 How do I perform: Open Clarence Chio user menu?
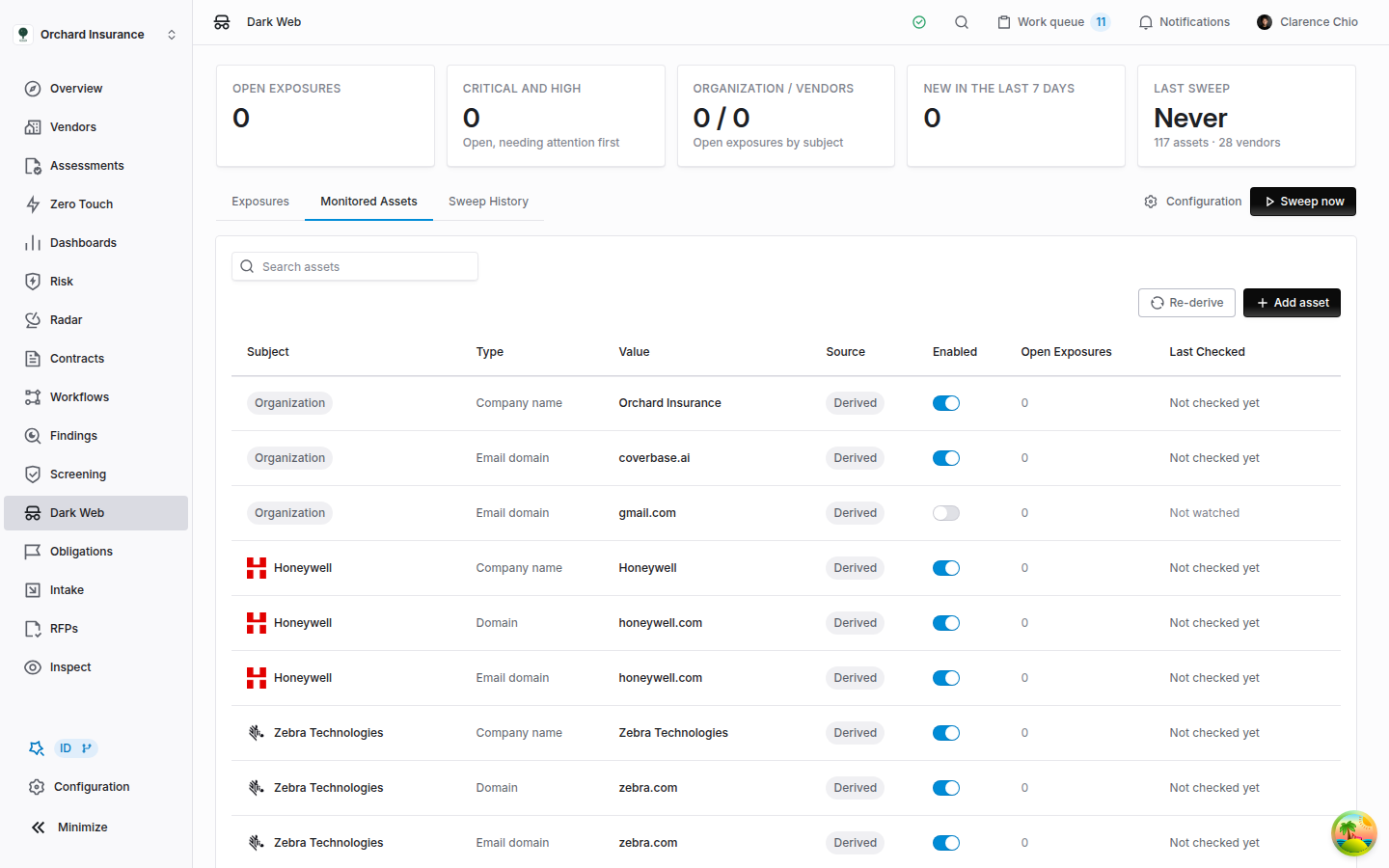tap(1307, 22)
